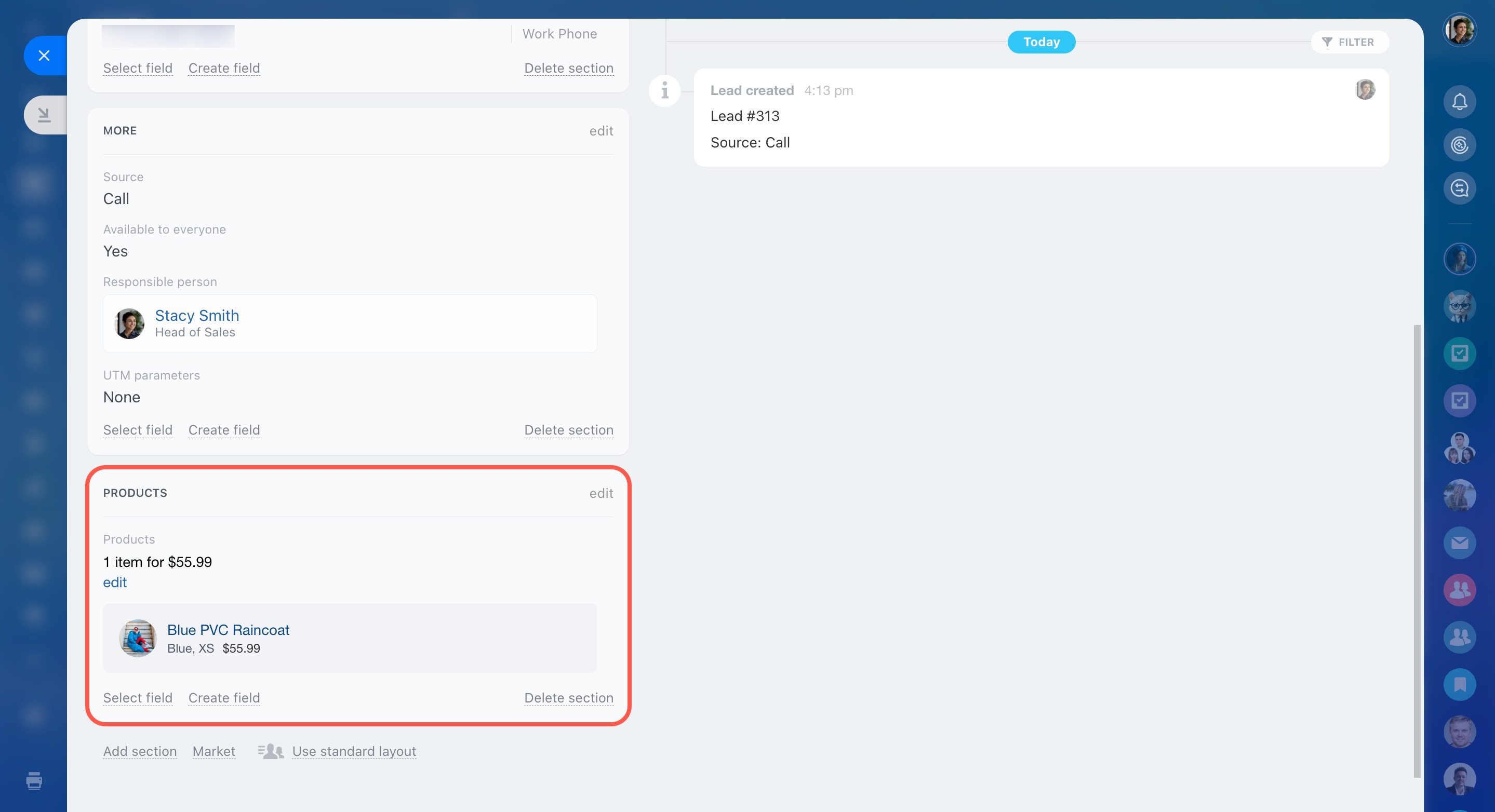Click the notifications bell icon
The image size is (1495, 812).
pos(1459,102)
